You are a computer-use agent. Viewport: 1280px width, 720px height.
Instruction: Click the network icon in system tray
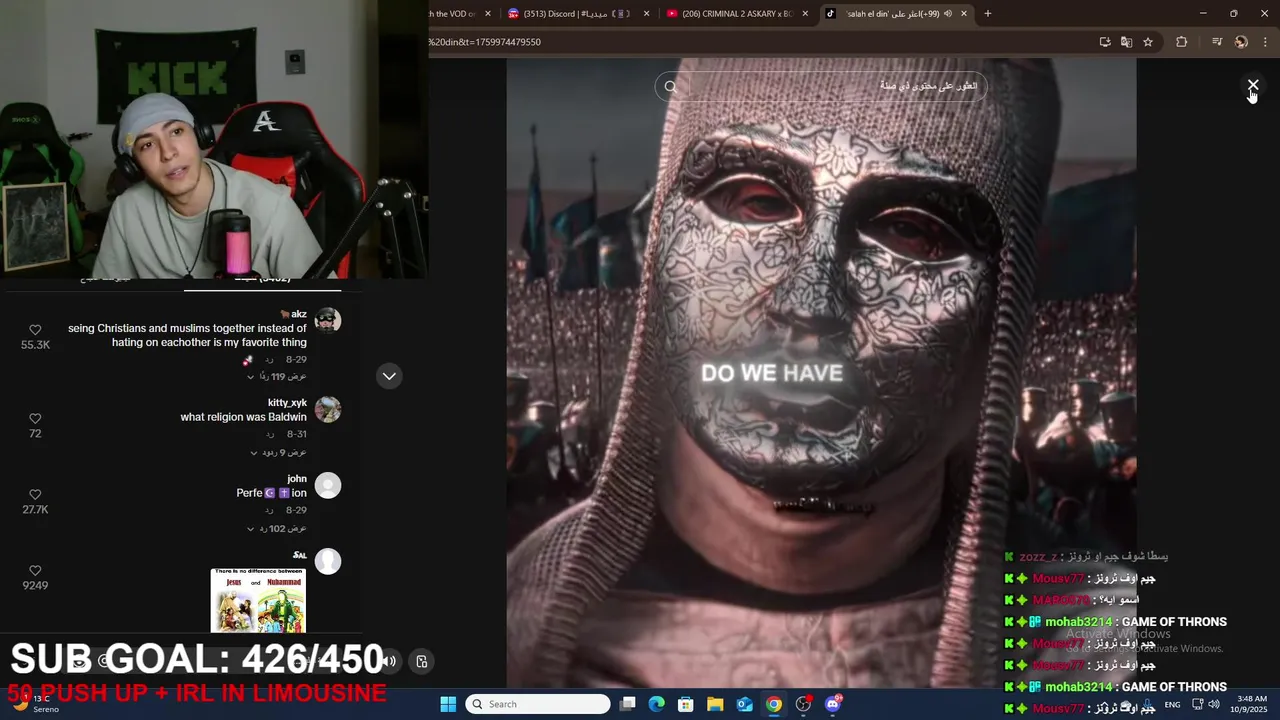1198,704
